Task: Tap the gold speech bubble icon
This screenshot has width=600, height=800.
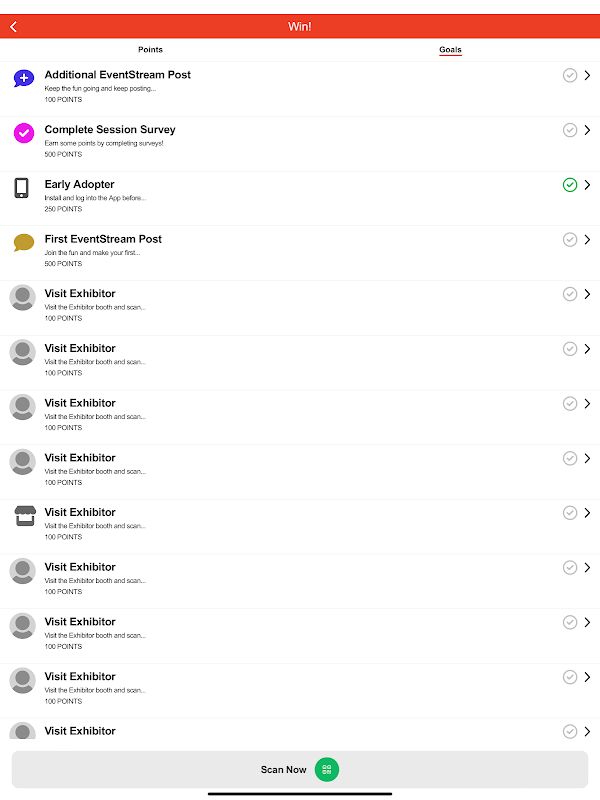Action: tap(23, 242)
